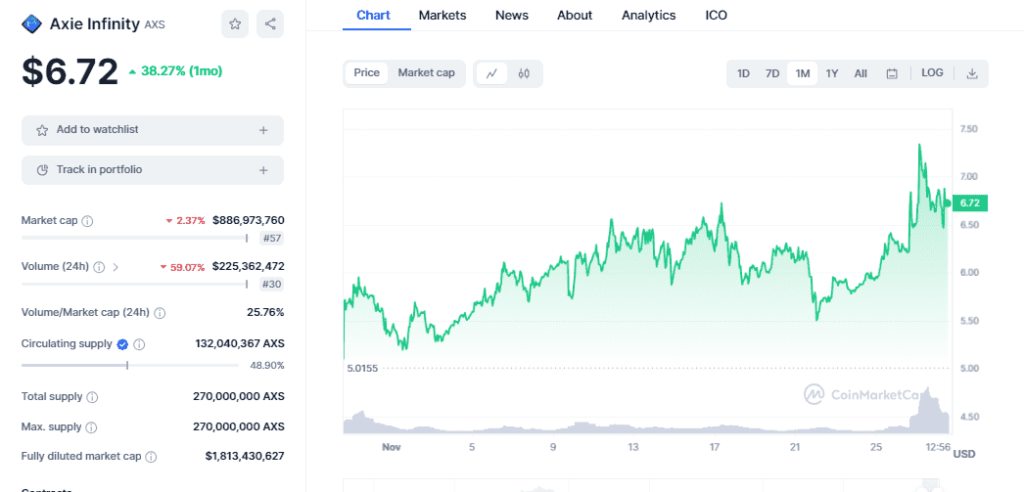The image size is (1024, 492).
Task: Set chart range to 7D
Action: point(772,73)
